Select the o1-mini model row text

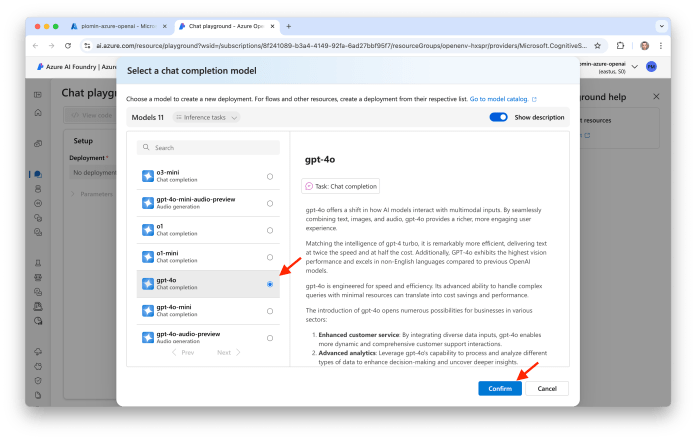167,253
